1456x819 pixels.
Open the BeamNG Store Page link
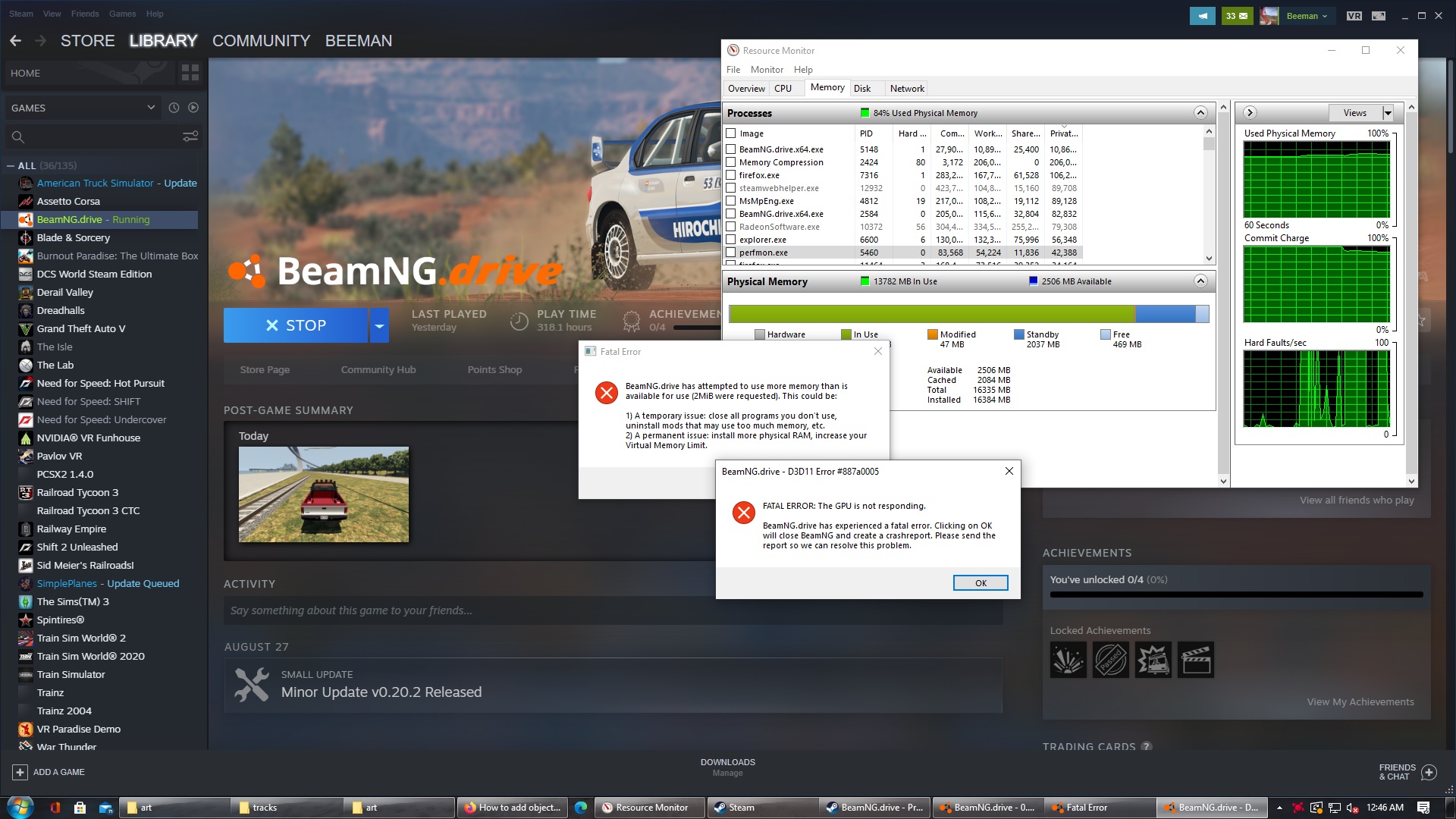(x=265, y=370)
